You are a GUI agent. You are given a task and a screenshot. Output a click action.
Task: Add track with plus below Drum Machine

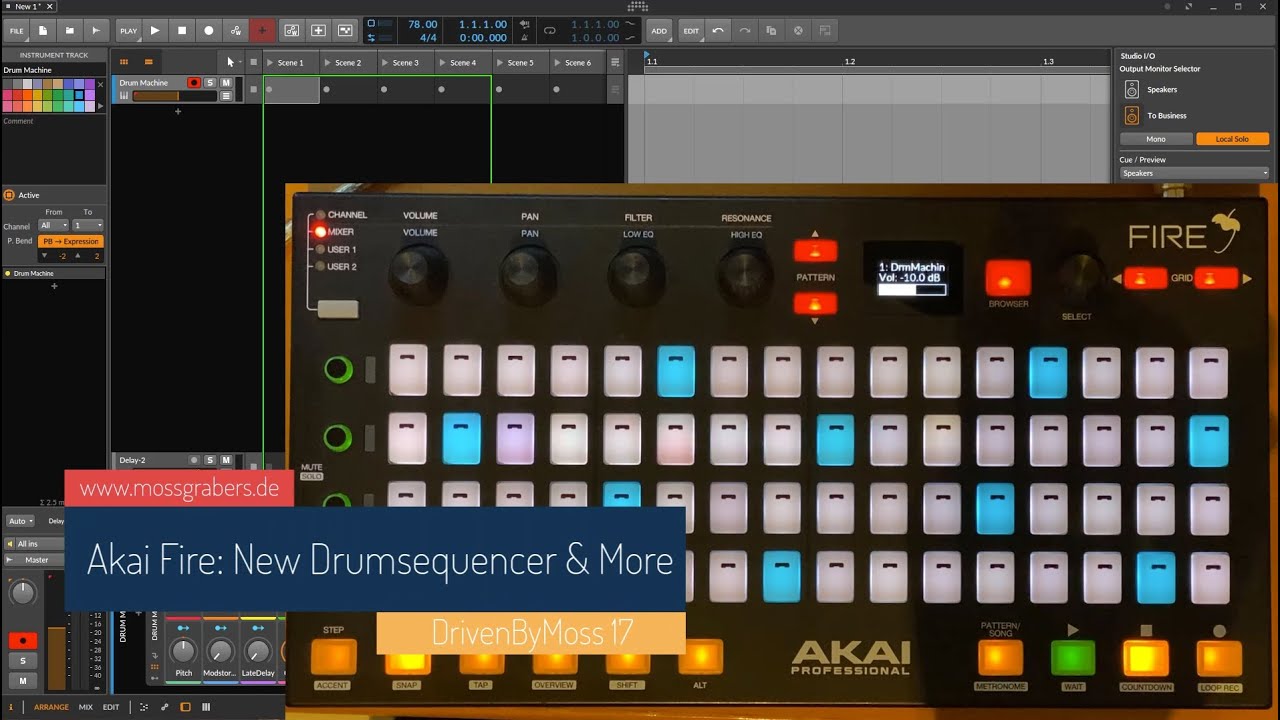[178, 111]
